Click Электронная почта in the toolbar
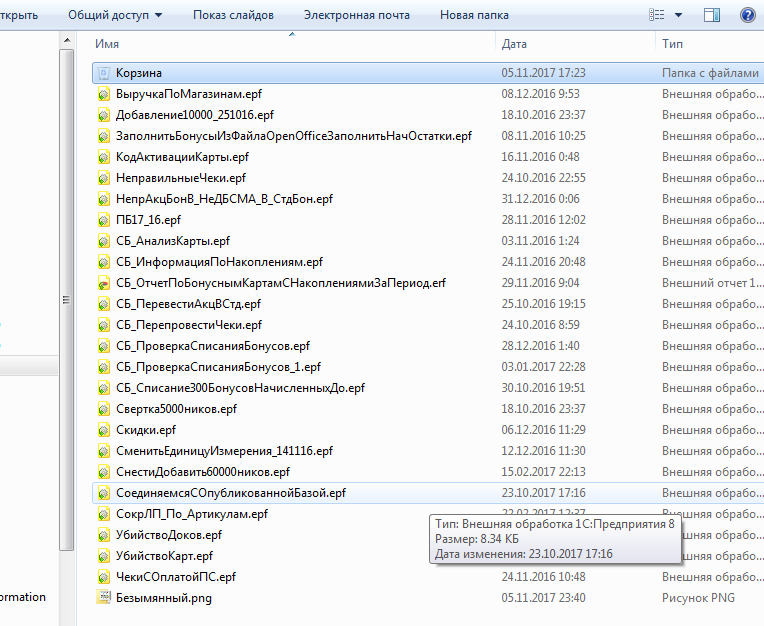The image size is (764, 626). click(357, 15)
